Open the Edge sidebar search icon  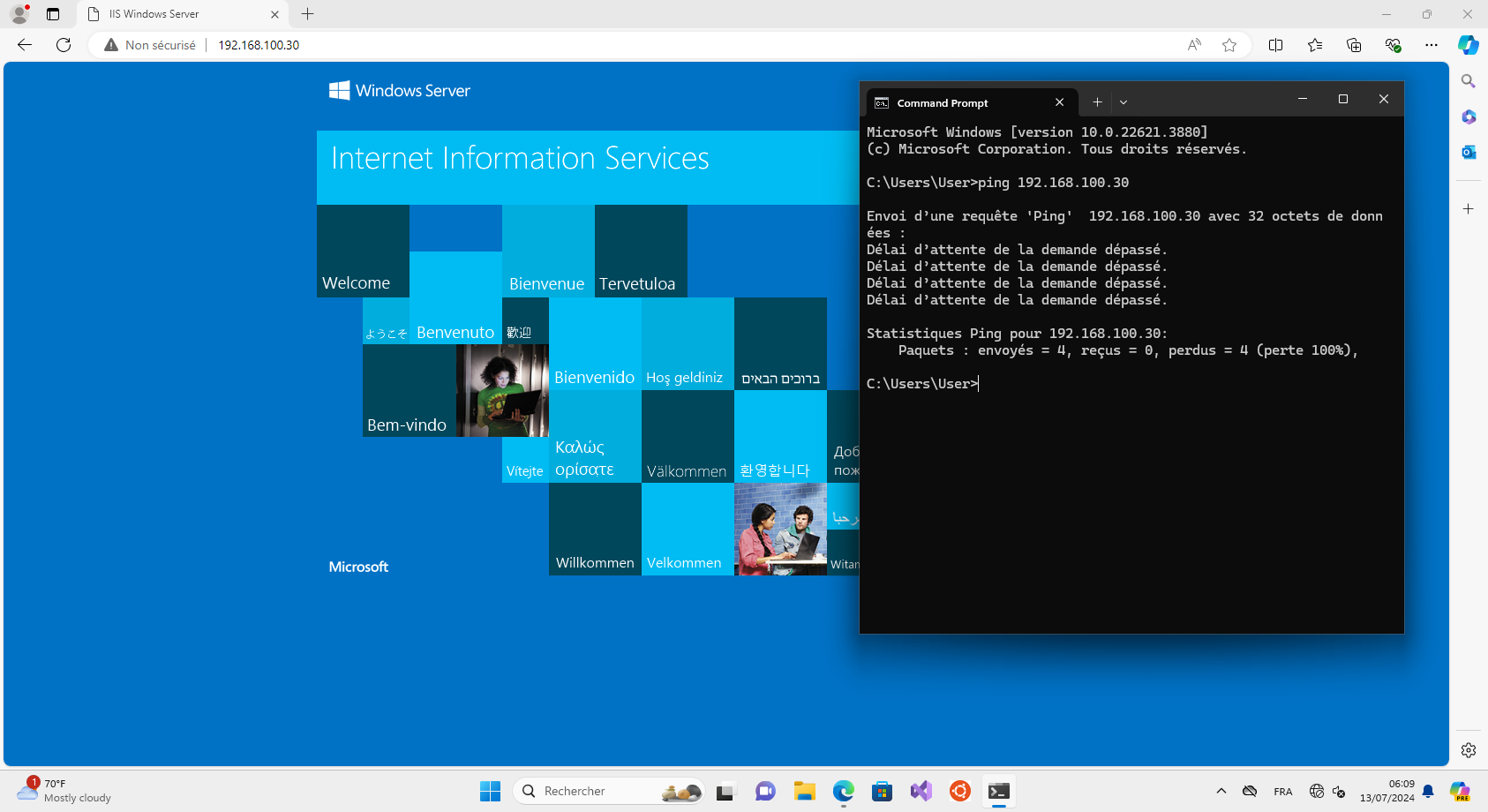pos(1469,81)
